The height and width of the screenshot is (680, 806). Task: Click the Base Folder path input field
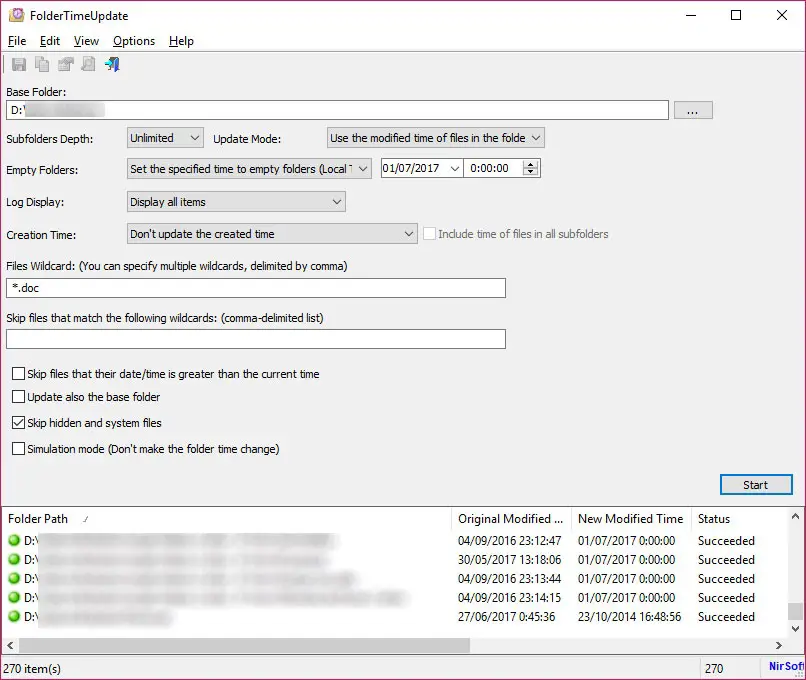pos(337,110)
